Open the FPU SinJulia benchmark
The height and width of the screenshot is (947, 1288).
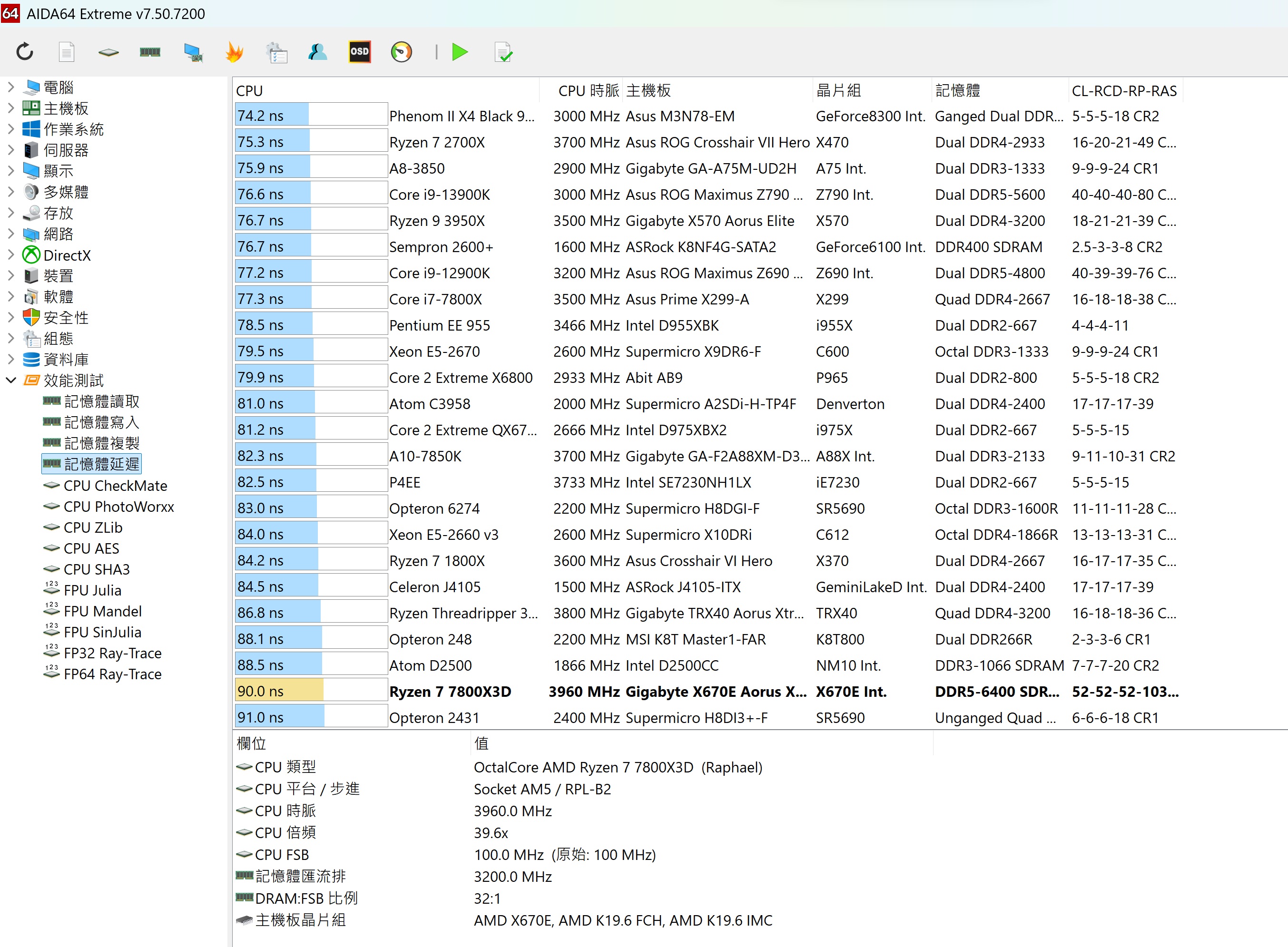92,632
